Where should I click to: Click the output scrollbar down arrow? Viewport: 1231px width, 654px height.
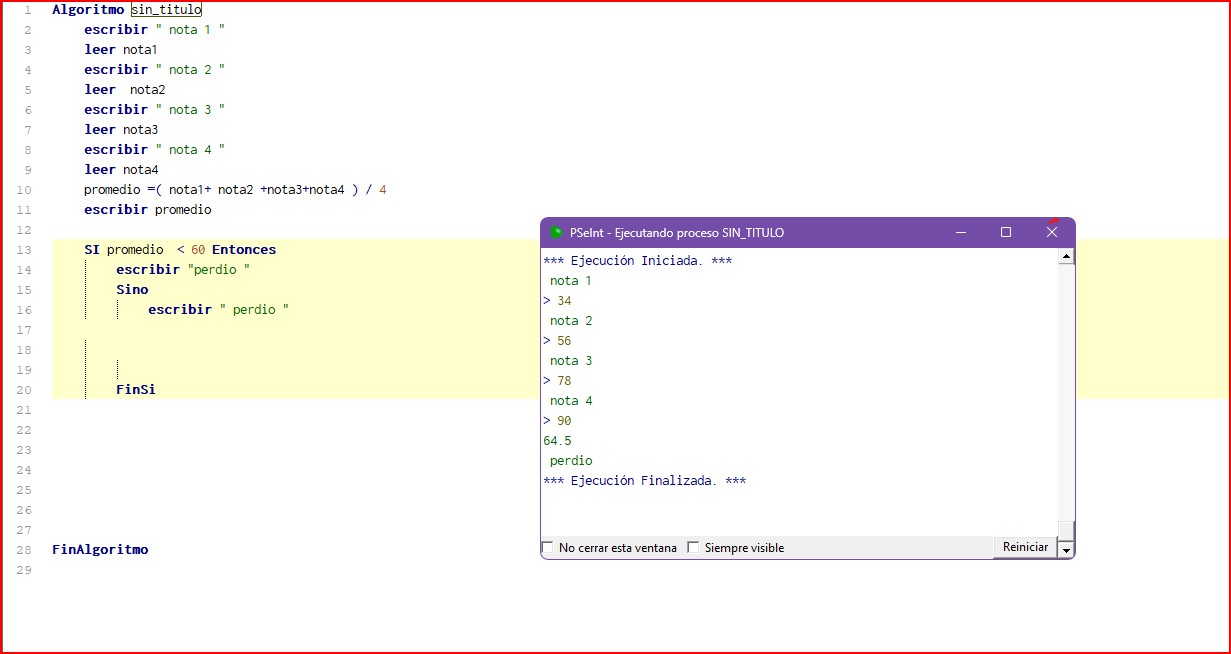coord(1066,549)
